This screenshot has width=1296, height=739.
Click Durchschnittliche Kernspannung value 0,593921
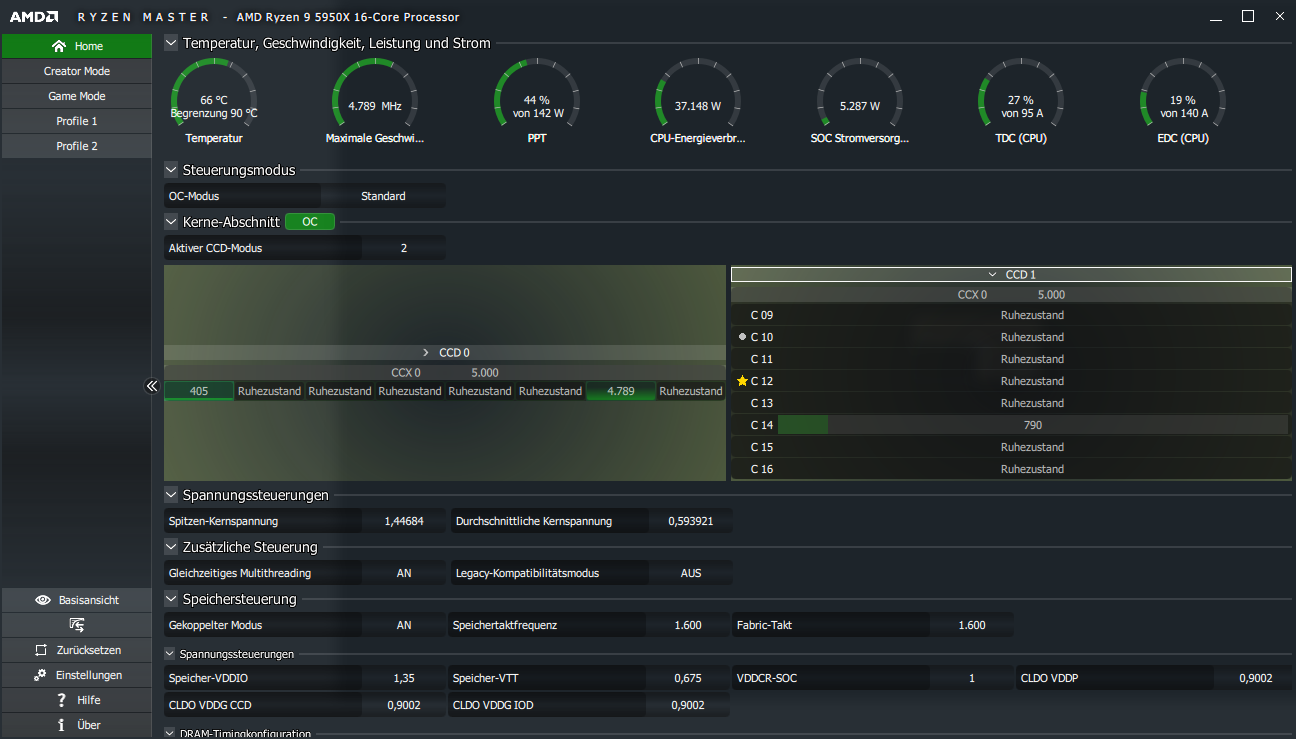click(x=690, y=521)
